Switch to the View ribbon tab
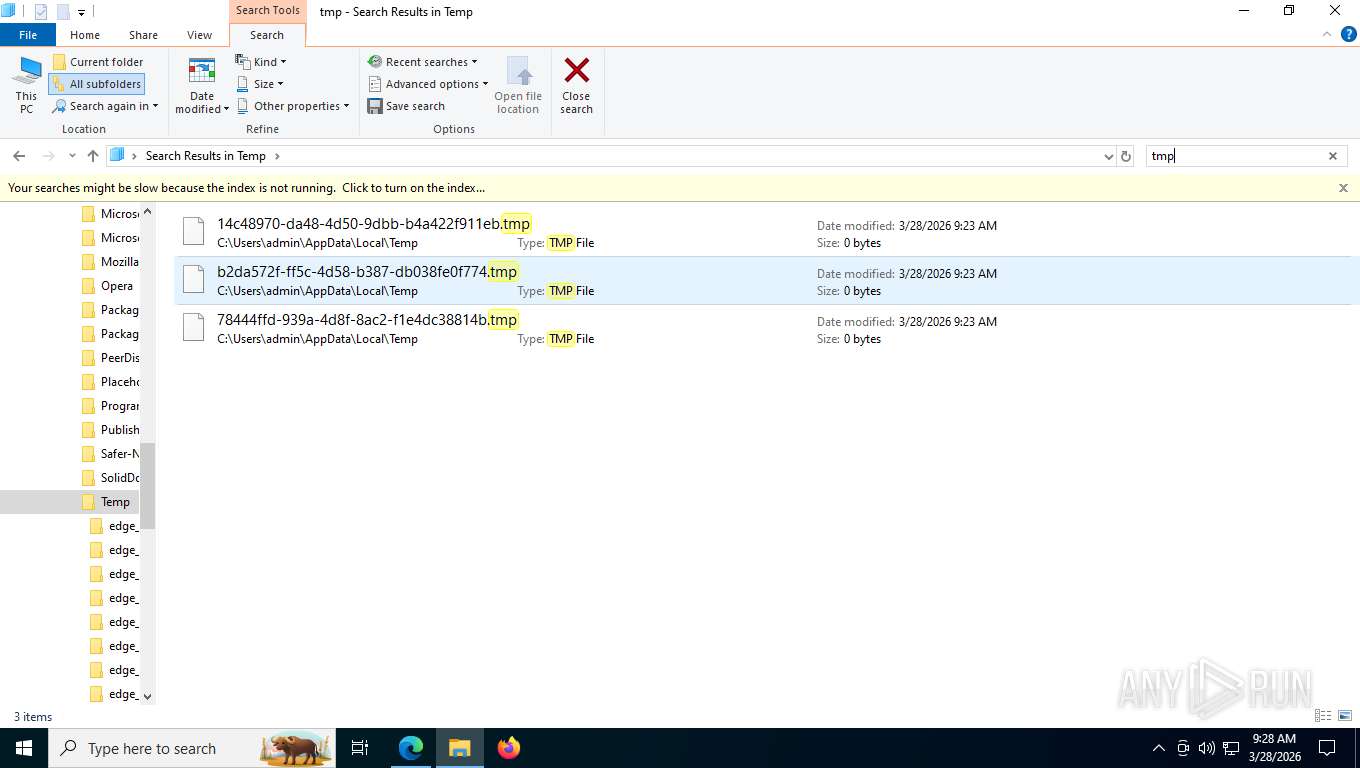 click(x=199, y=35)
